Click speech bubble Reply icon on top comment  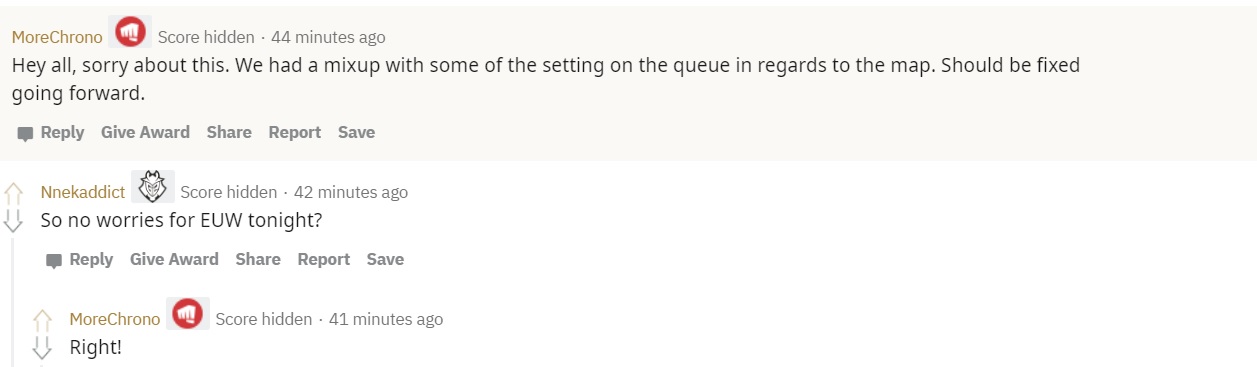point(25,133)
